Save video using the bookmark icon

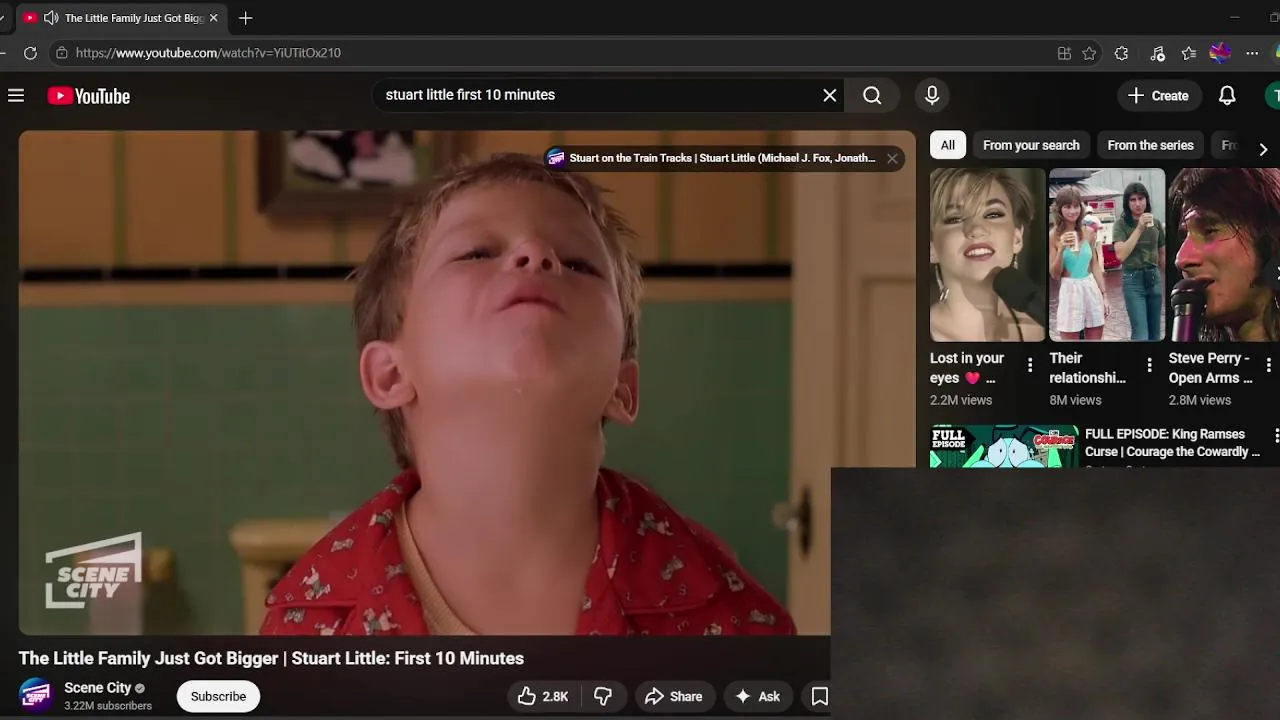[819, 696]
